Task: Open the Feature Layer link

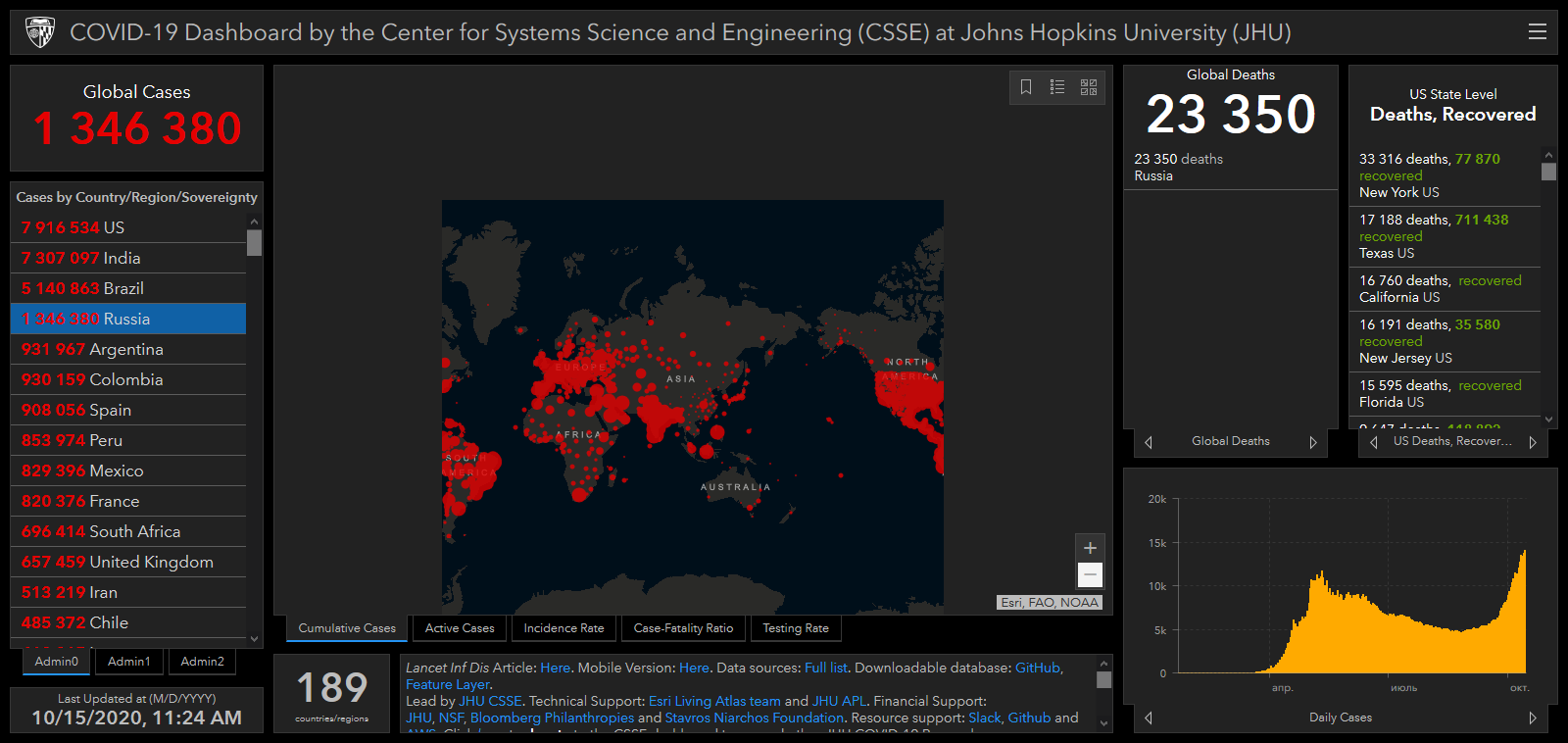Action: [447, 684]
